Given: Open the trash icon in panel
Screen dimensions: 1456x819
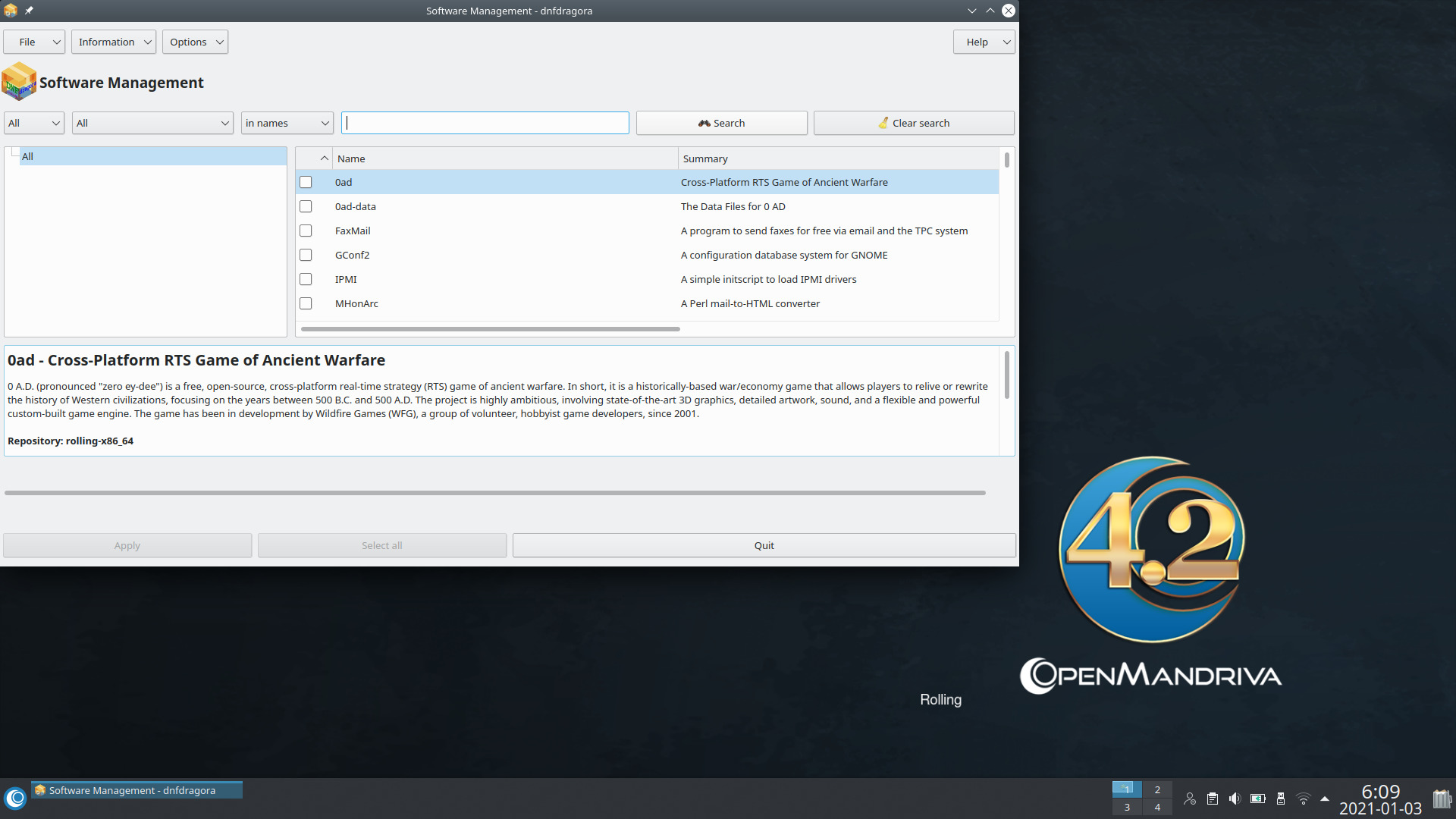Looking at the screenshot, I should point(1441,799).
